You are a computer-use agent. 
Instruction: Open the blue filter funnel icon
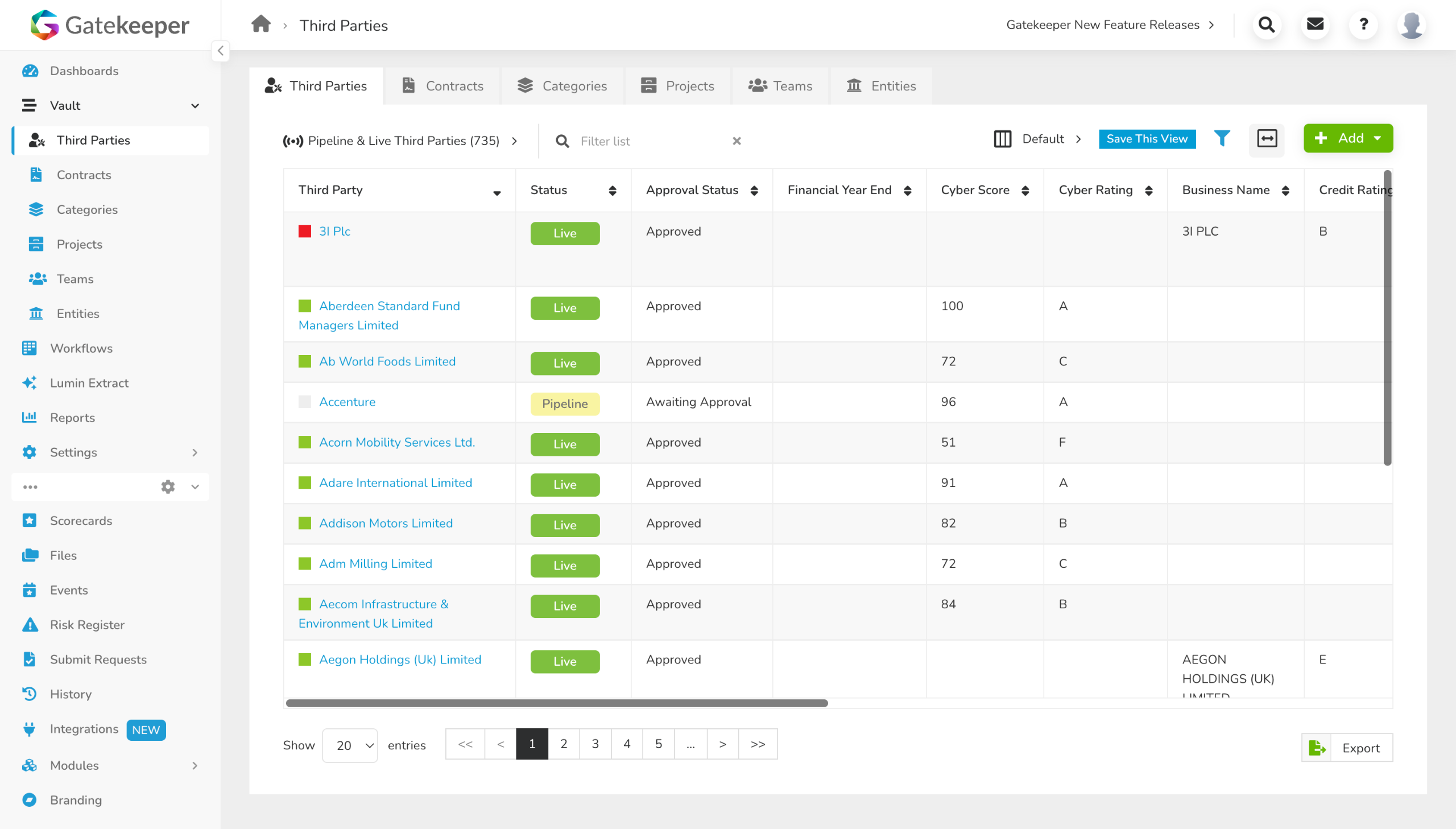[x=1222, y=138]
